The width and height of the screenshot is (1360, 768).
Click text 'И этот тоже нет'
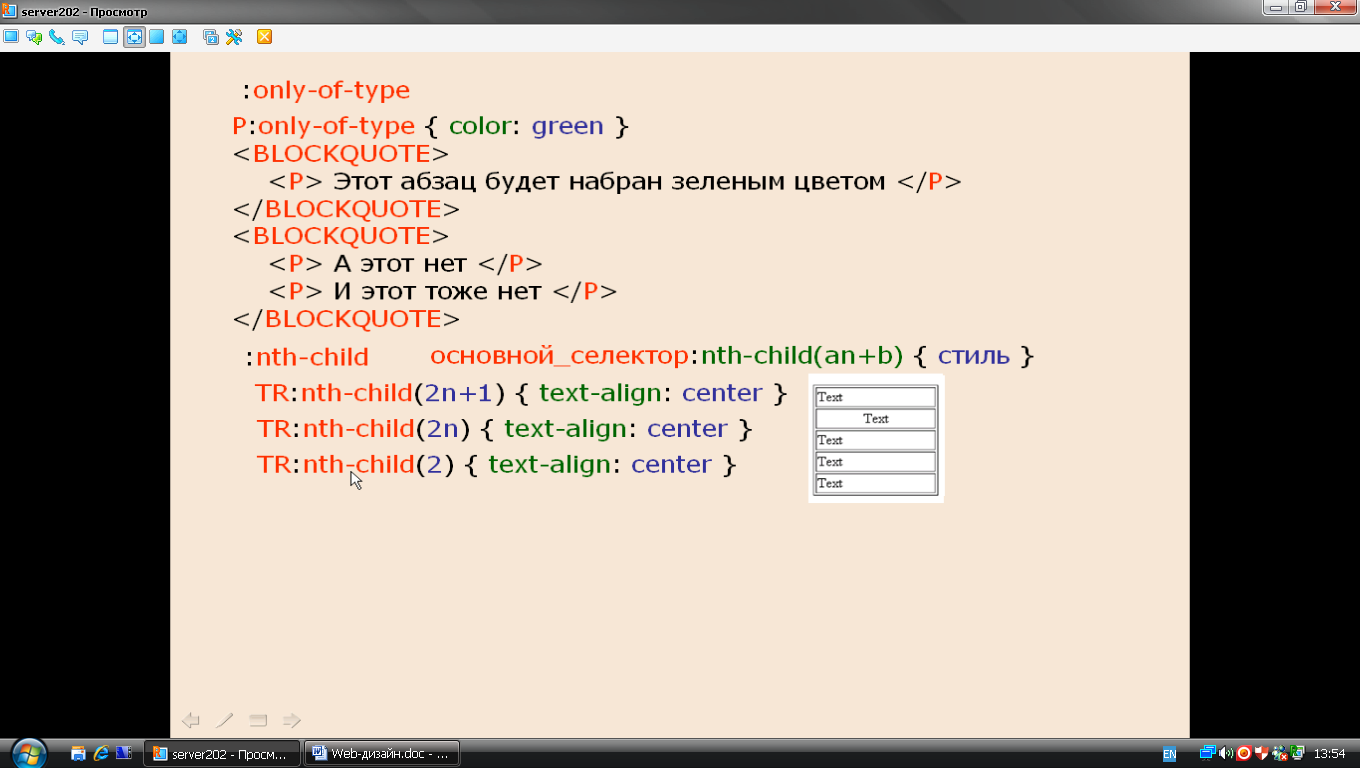tap(437, 292)
